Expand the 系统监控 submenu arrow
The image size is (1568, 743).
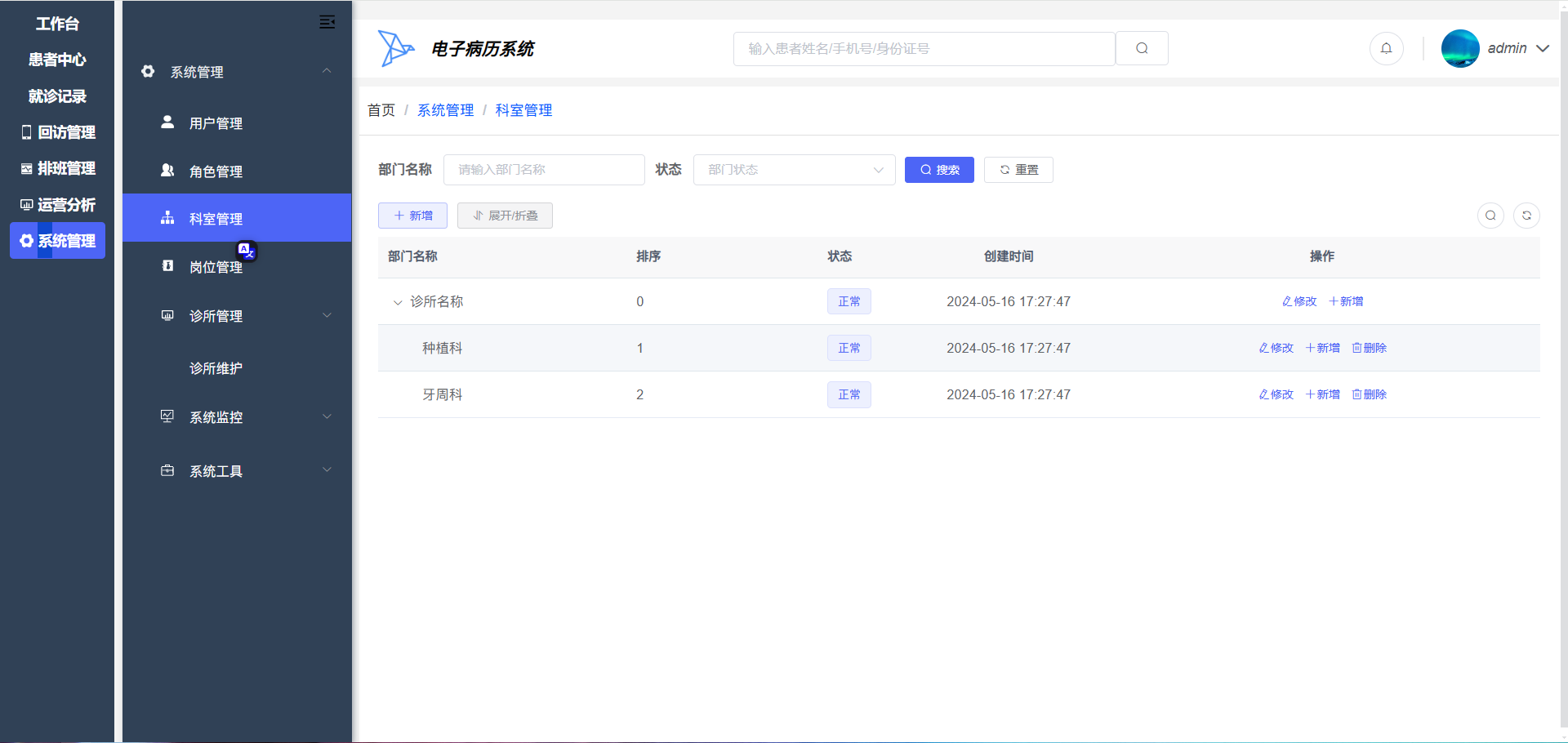pyautogui.click(x=327, y=416)
